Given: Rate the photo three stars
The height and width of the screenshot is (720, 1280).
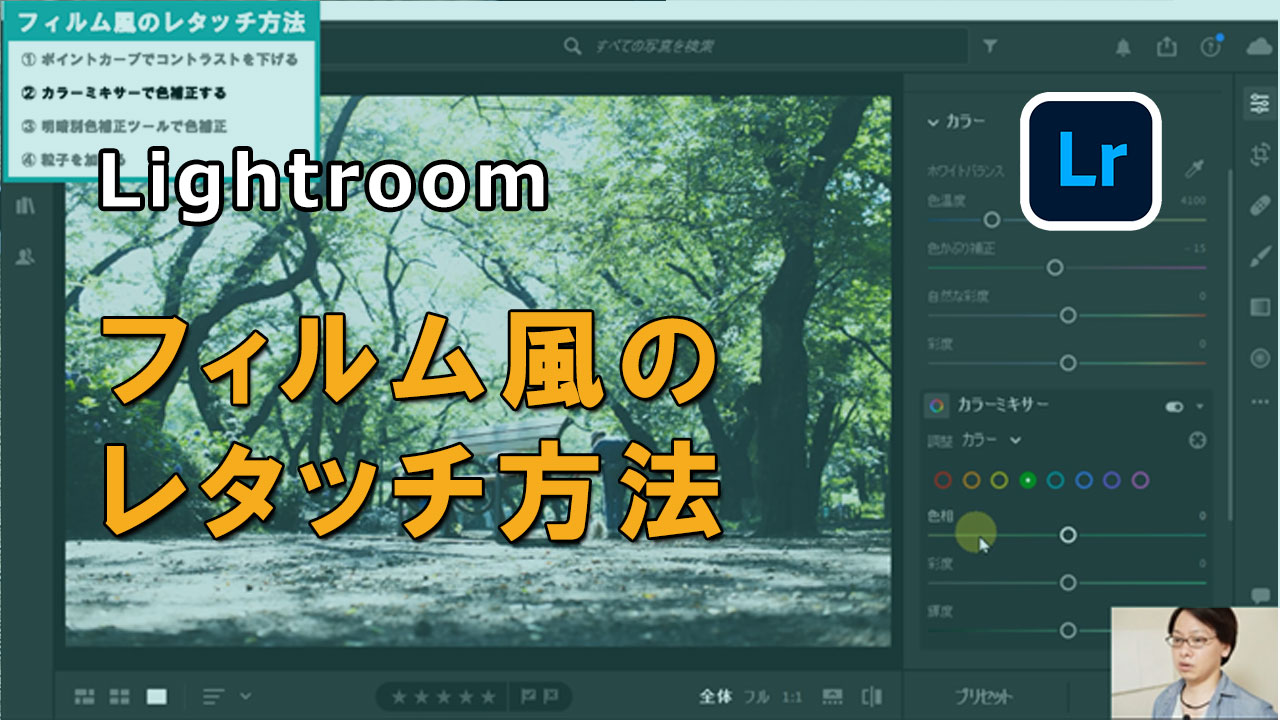Looking at the screenshot, I should point(443,697).
